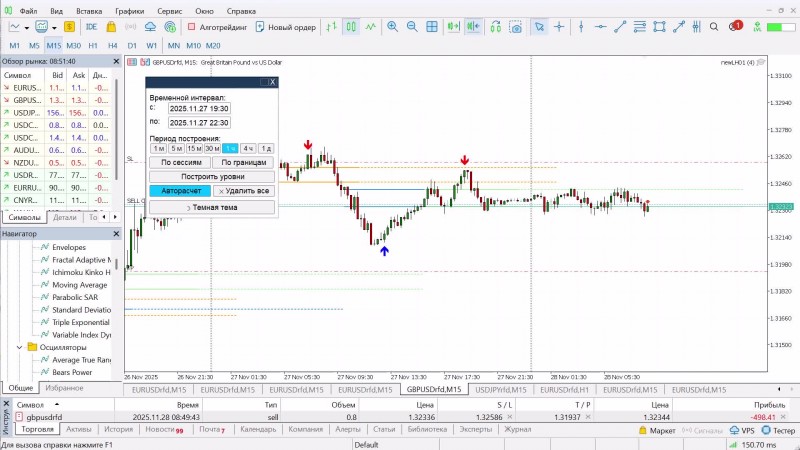Open the MetaEditor IDE icon
Screen dimensions: 800x450
(x=91, y=27)
